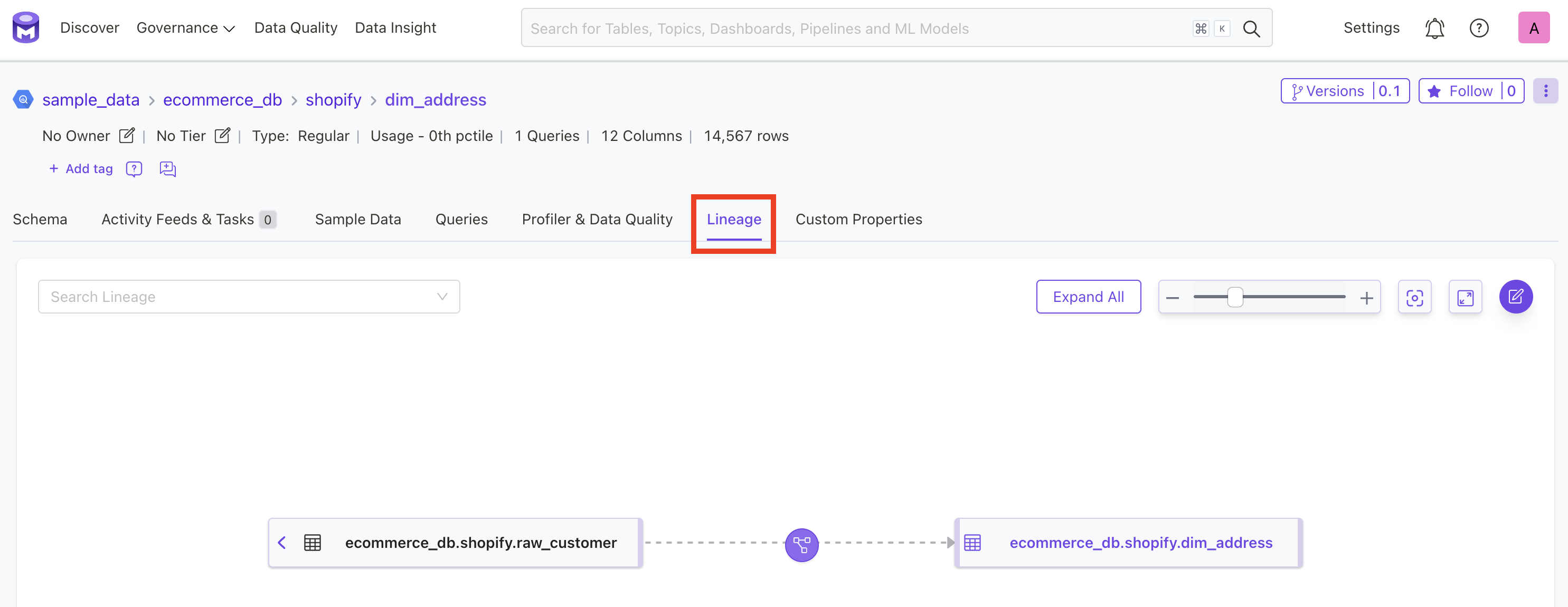
Task: Click the search magnifier icon
Action: [x=1251, y=28]
